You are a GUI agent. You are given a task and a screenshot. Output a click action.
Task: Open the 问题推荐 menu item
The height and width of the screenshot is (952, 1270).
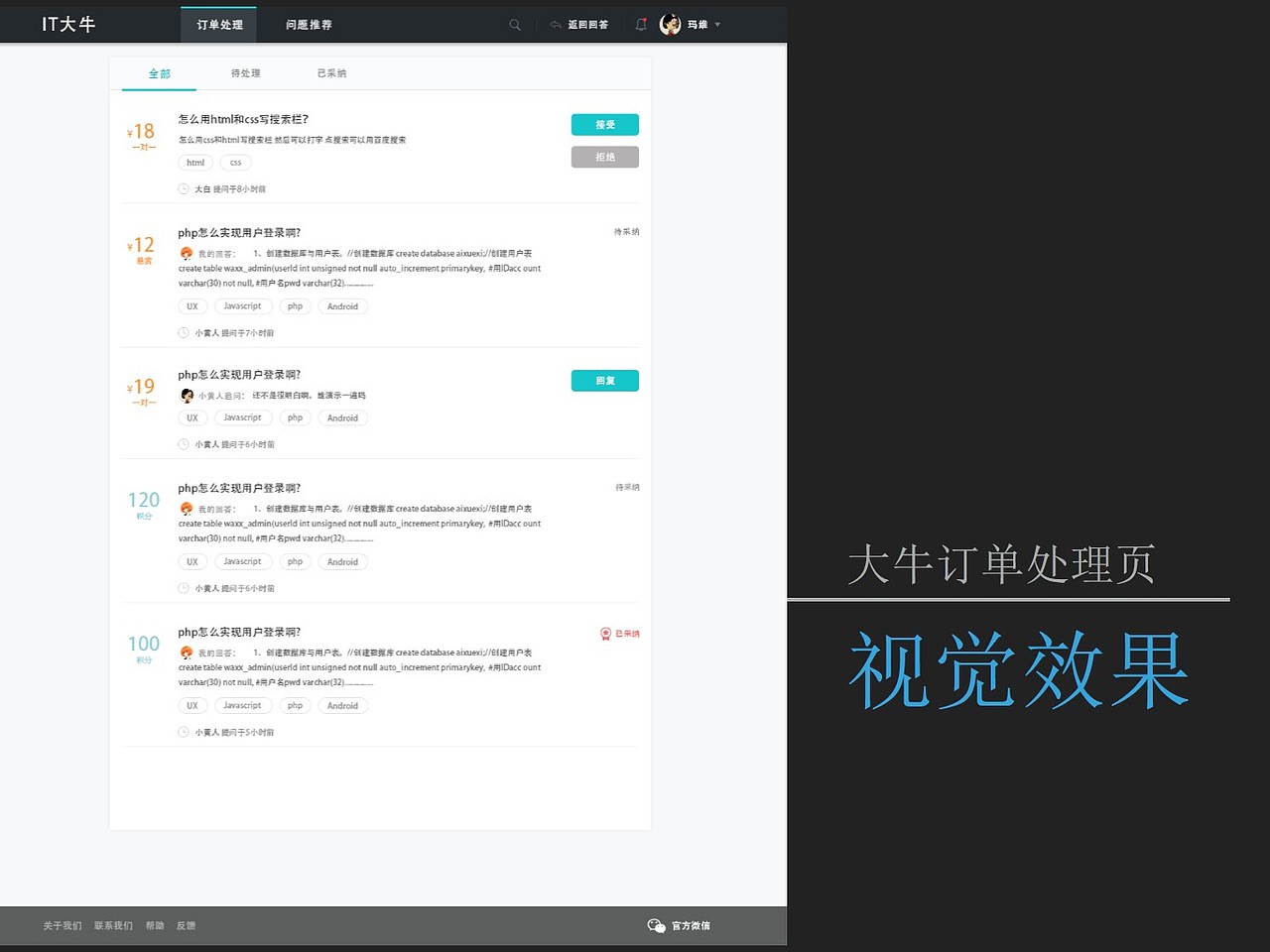coord(308,24)
